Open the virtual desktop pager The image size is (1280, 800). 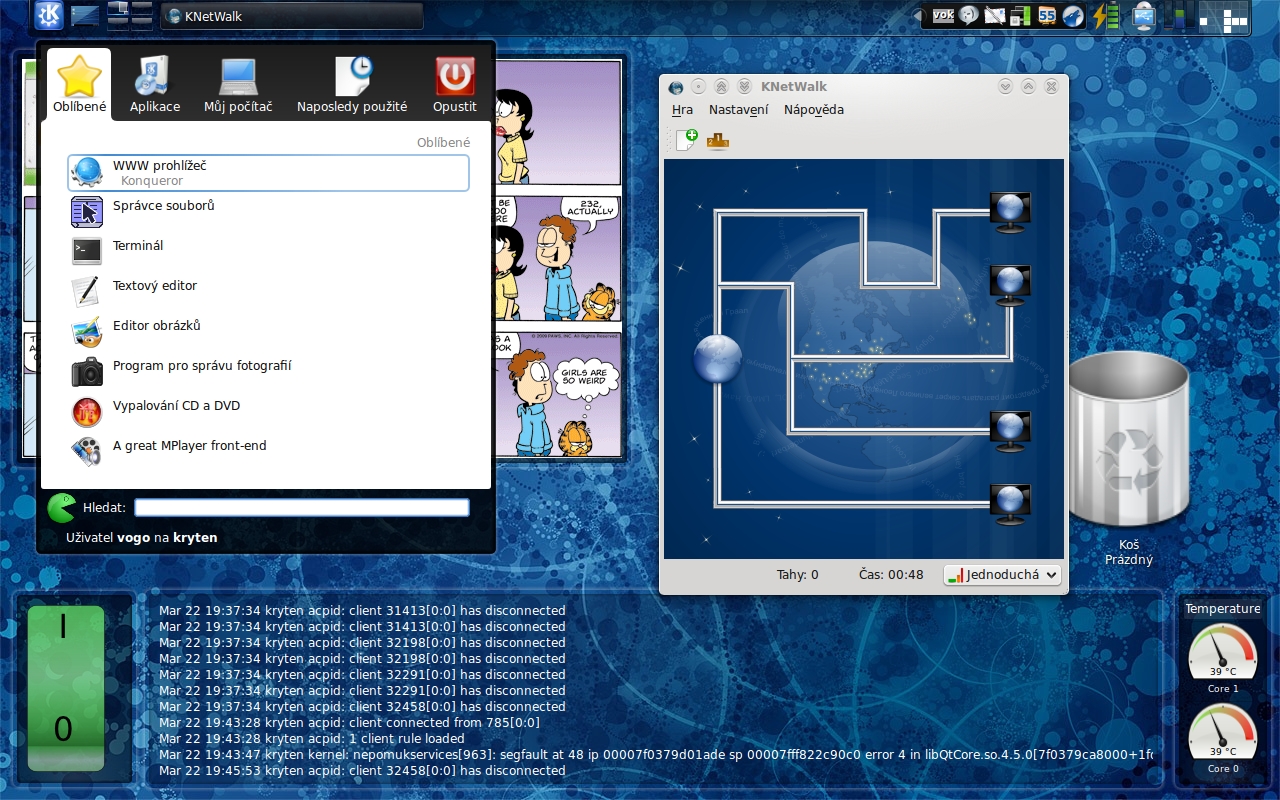click(130, 14)
